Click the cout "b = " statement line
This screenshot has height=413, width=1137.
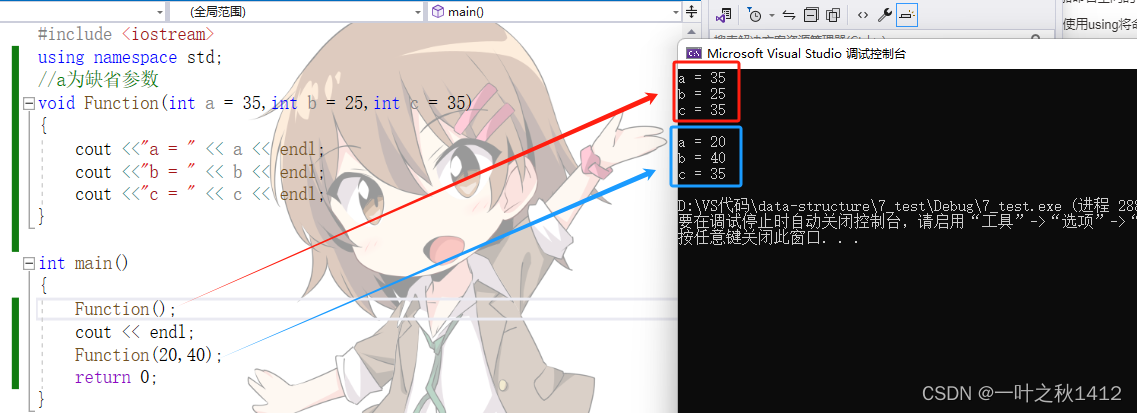(200, 172)
